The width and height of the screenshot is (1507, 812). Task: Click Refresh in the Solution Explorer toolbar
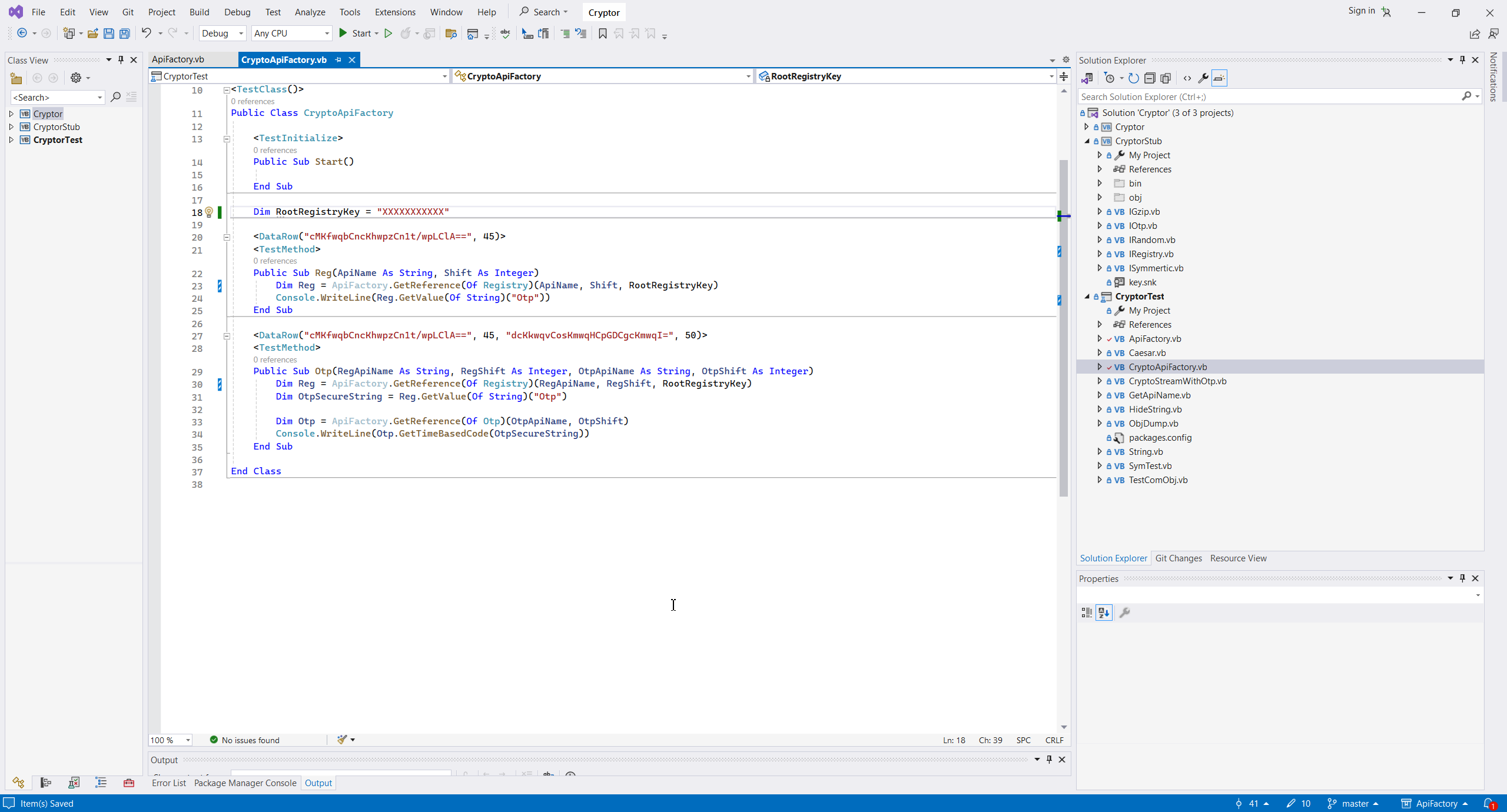point(1133,78)
